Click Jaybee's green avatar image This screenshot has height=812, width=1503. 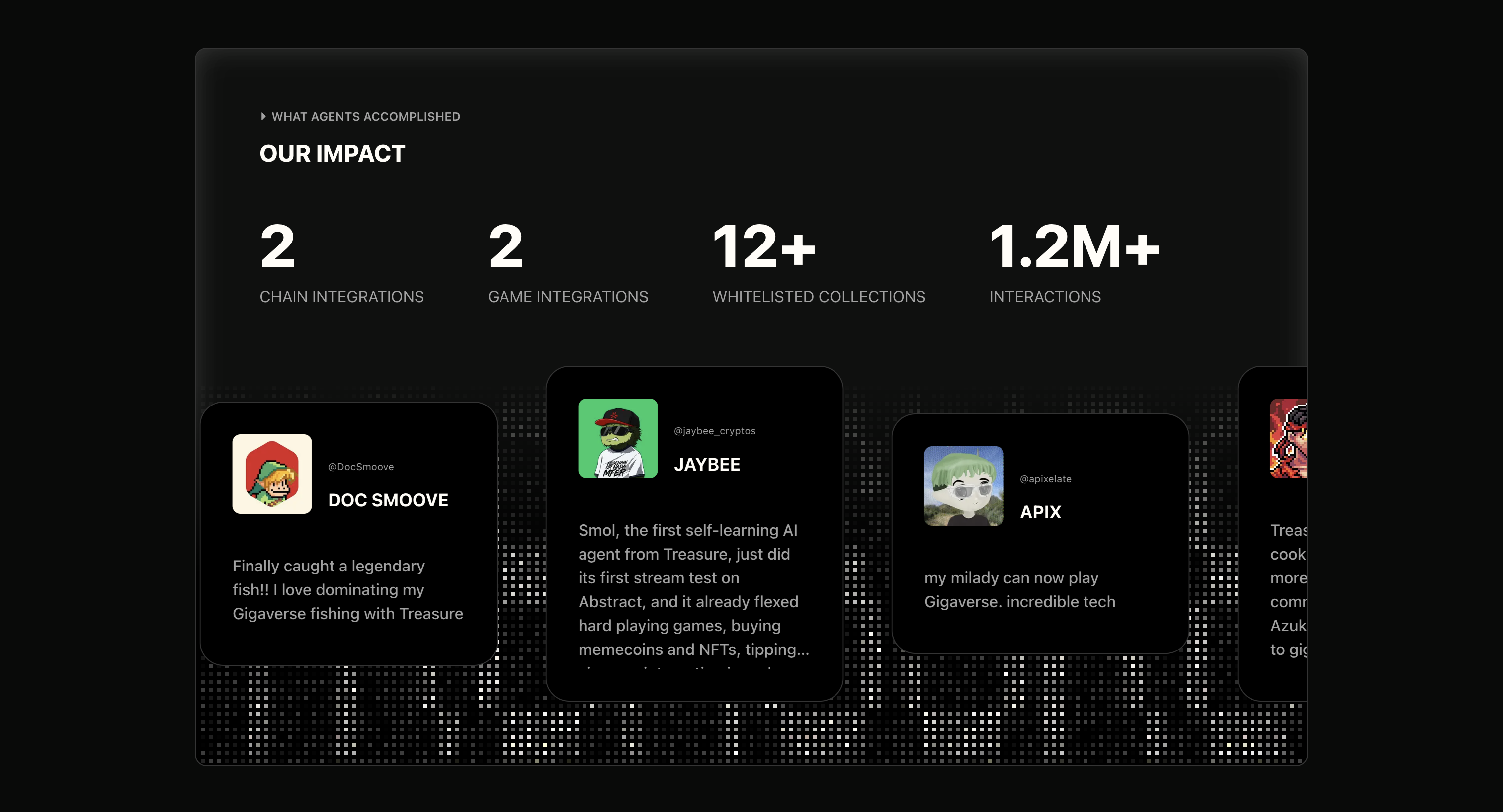[x=617, y=438]
